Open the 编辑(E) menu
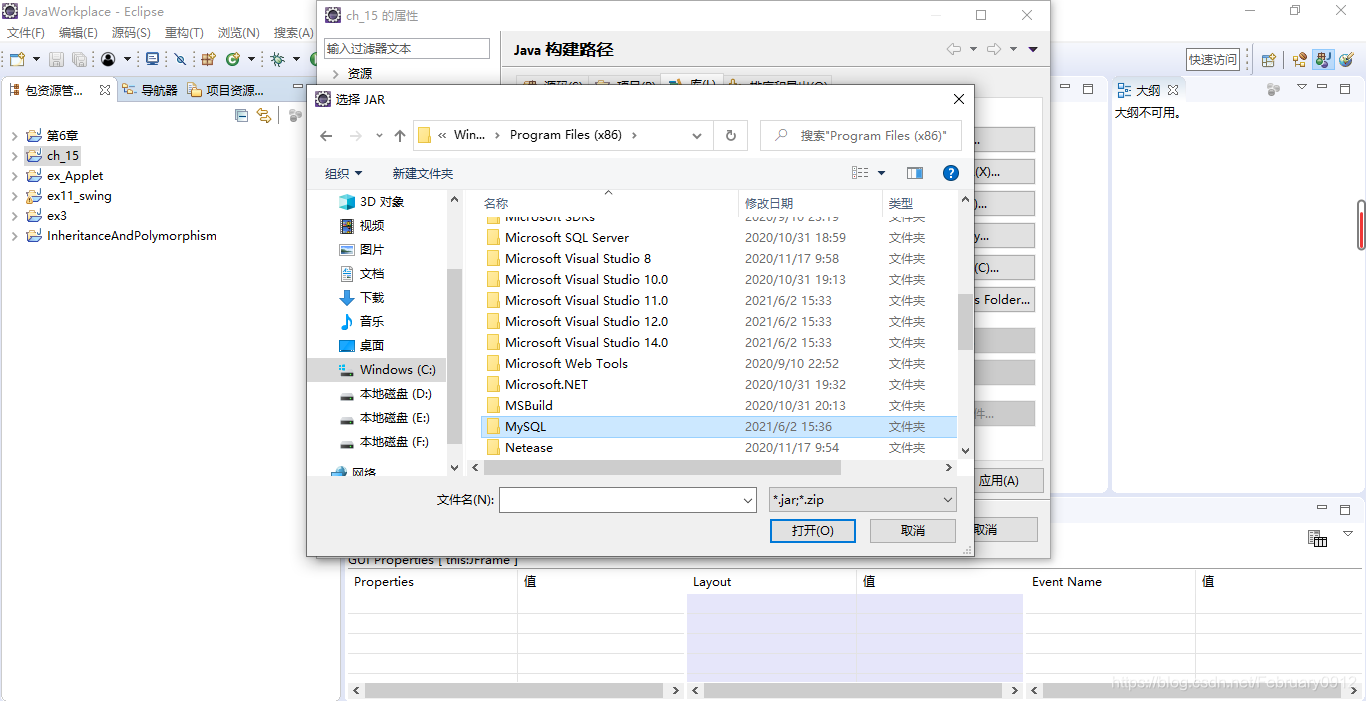Viewport: 1366px width, 701px height. pyautogui.click(x=78, y=33)
